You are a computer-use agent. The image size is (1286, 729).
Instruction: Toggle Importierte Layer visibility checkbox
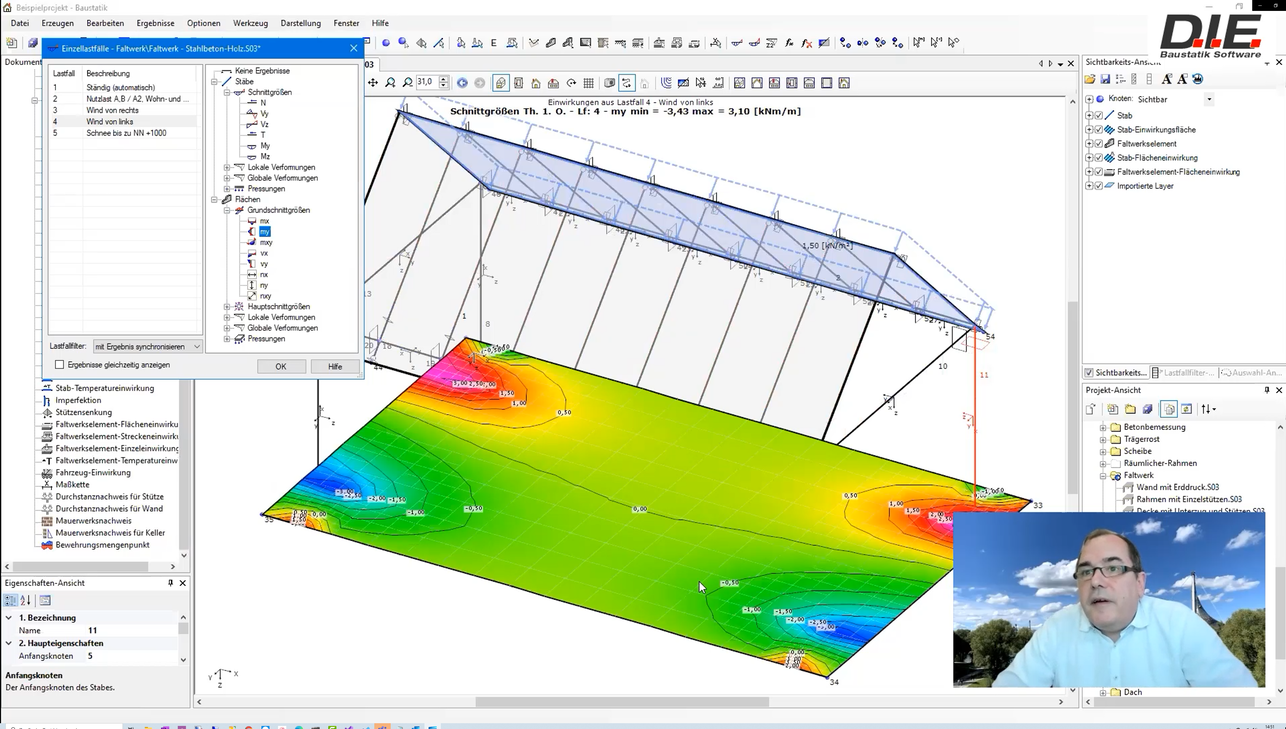pyautogui.click(x=1099, y=186)
